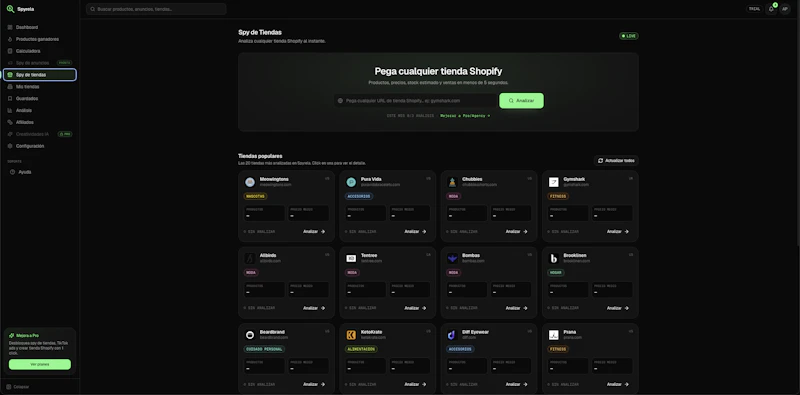
Task: Click the Pura Vida store logo
Action: pyautogui.click(x=351, y=182)
